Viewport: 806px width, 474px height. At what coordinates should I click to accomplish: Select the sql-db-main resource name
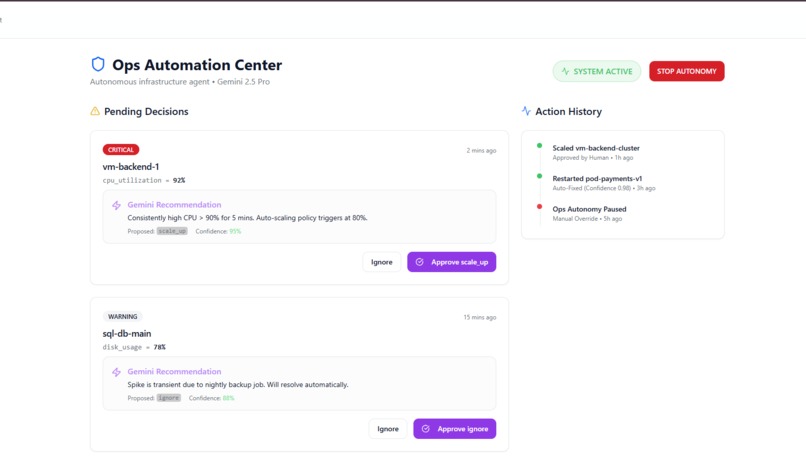[x=126, y=333]
